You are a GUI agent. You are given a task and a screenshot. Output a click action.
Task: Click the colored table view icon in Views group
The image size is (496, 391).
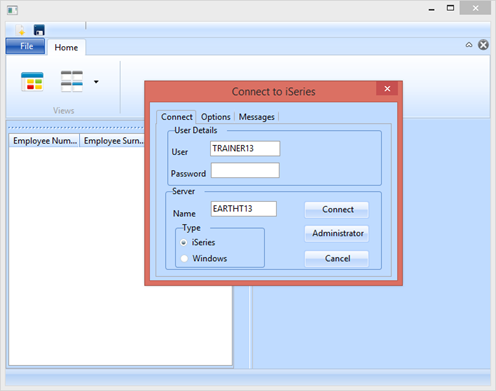pyautogui.click(x=32, y=81)
